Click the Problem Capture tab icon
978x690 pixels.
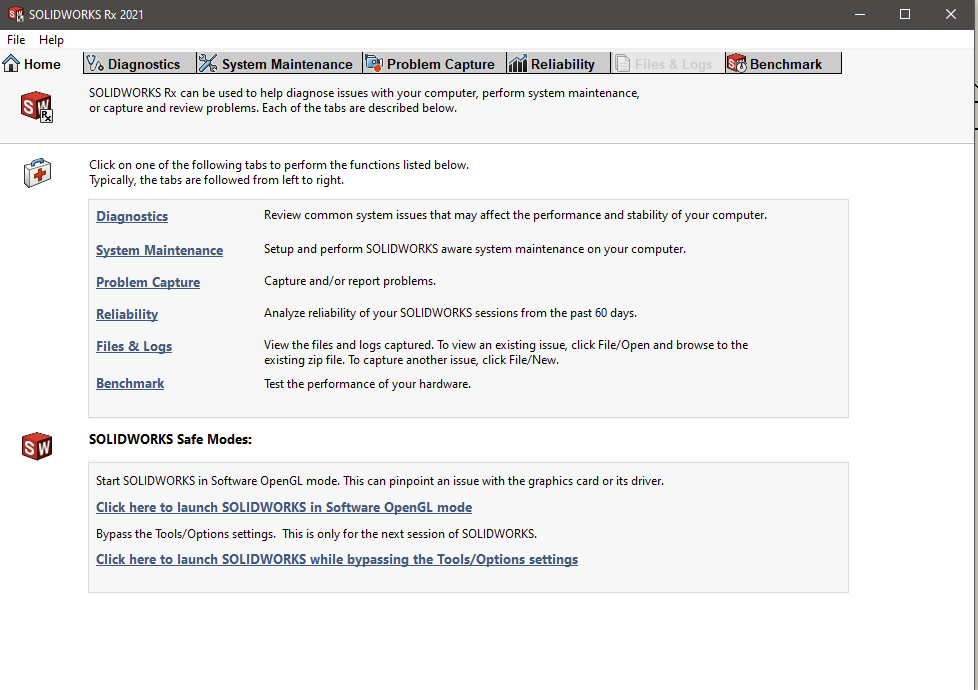click(x=374, y=64)
